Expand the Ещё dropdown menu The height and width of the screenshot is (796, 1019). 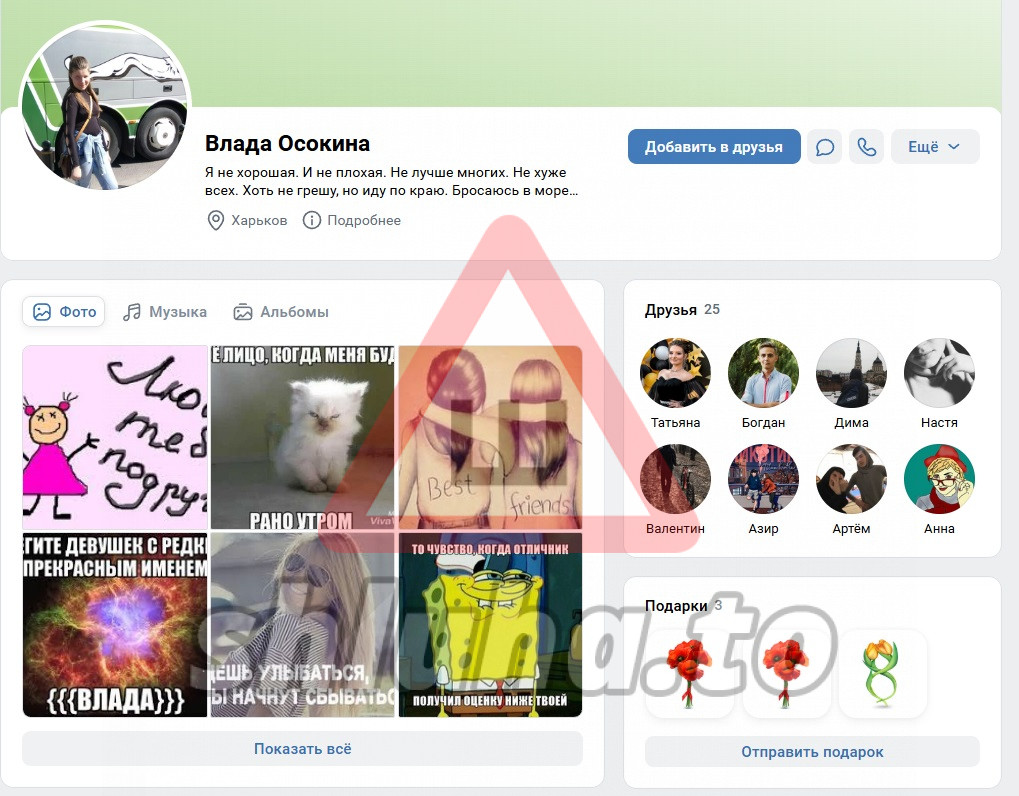point(934,147)
